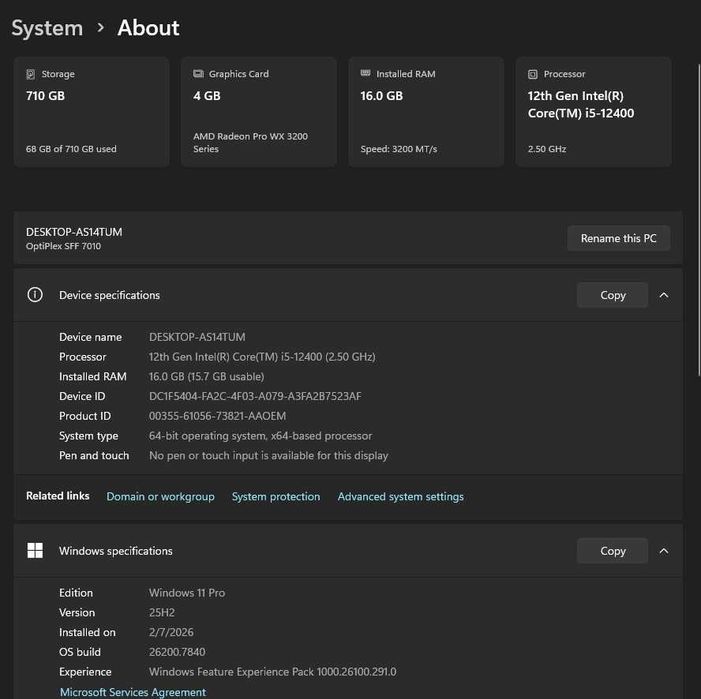Click the vertical scrollbar thumb
701x699 pixels.
(x=699, y=219)
